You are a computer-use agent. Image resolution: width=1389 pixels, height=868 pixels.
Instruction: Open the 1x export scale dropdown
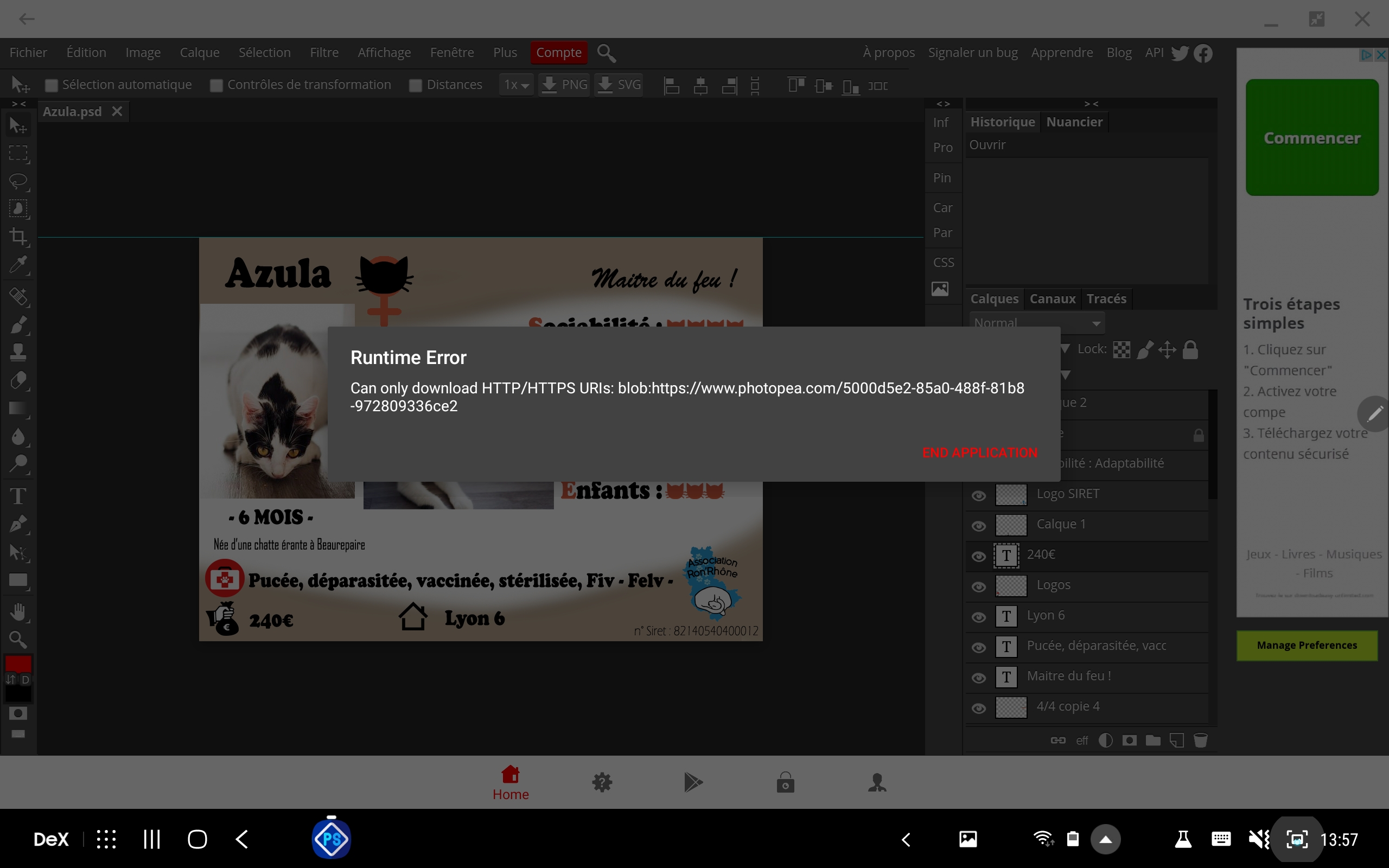pyautogui.click(x=516, y=85)
